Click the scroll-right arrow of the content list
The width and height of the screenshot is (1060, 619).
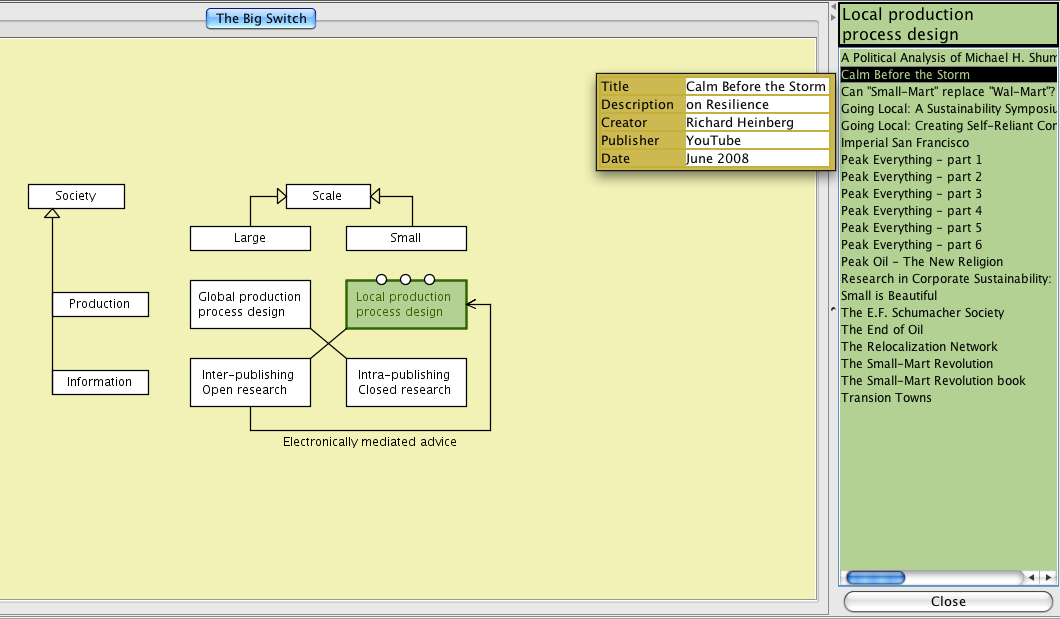click(x=1048, y=577)
